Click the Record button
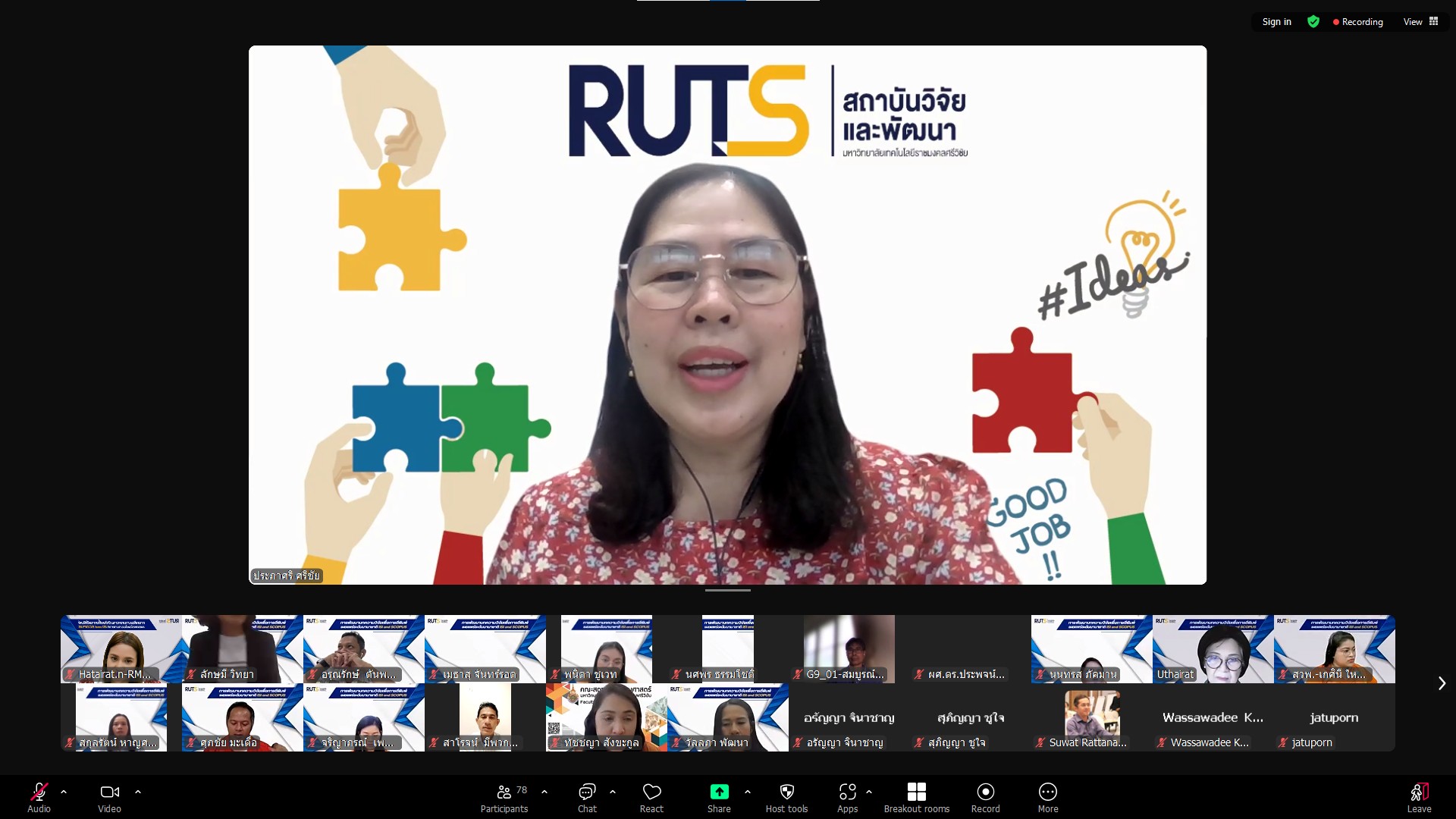 (985, 798)
